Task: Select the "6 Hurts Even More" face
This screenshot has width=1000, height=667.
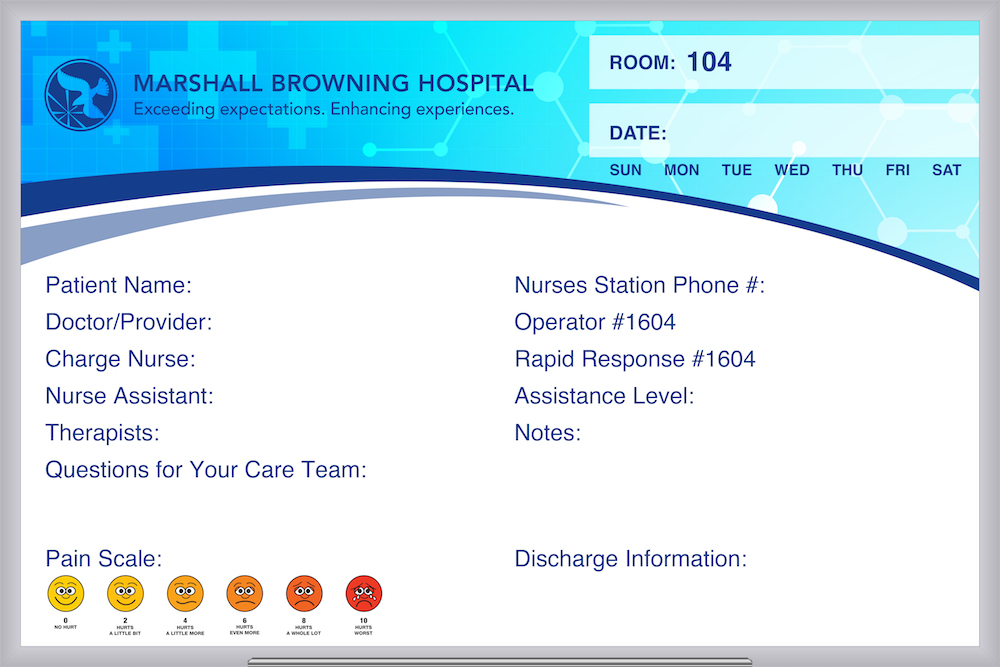Action: (x=244, y=591)
